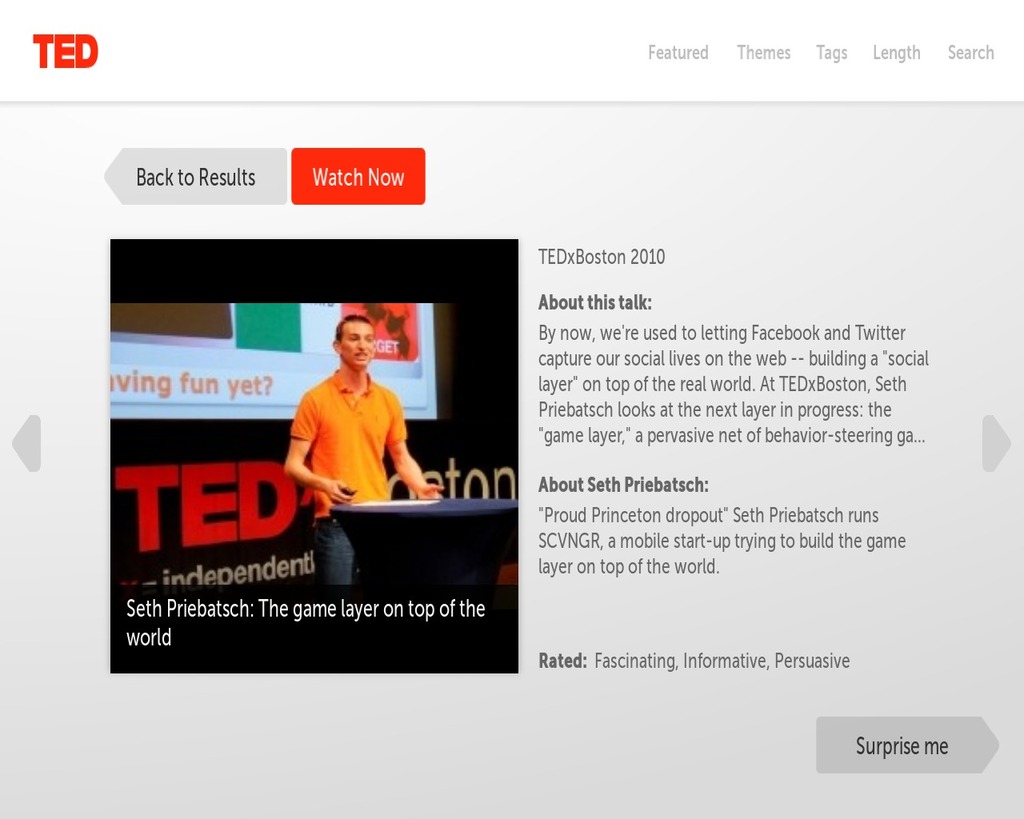Screen dimensions: 1024x819
Task: Click the 'About this talk:' heading
Action: pyautogui.click(x=595, y=302)
